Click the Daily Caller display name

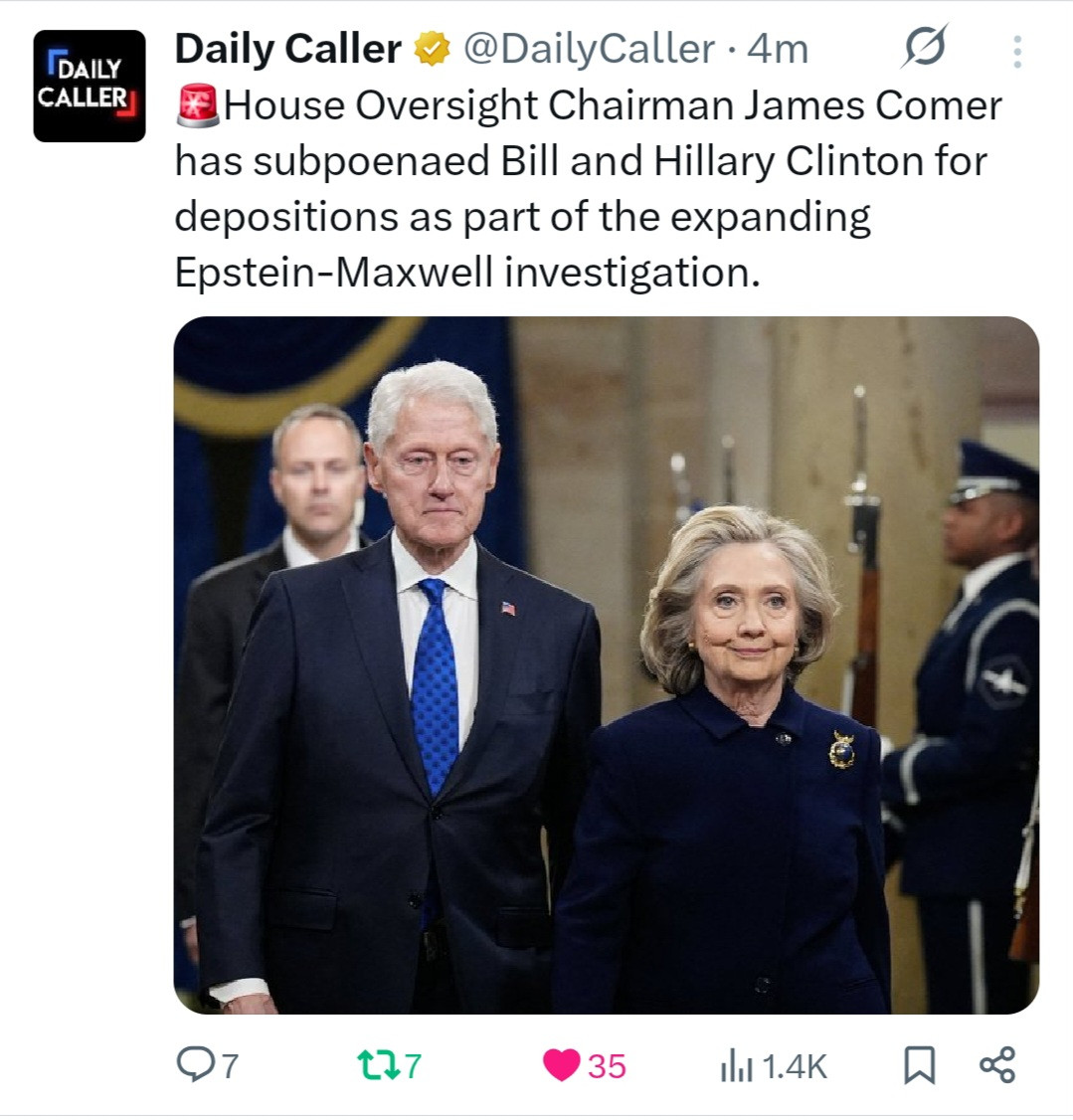tap(288, 50)
